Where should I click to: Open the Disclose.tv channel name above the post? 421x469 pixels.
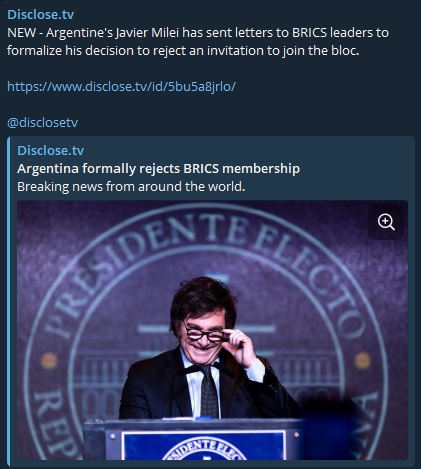pyautogui.click(x=40, y=14)
